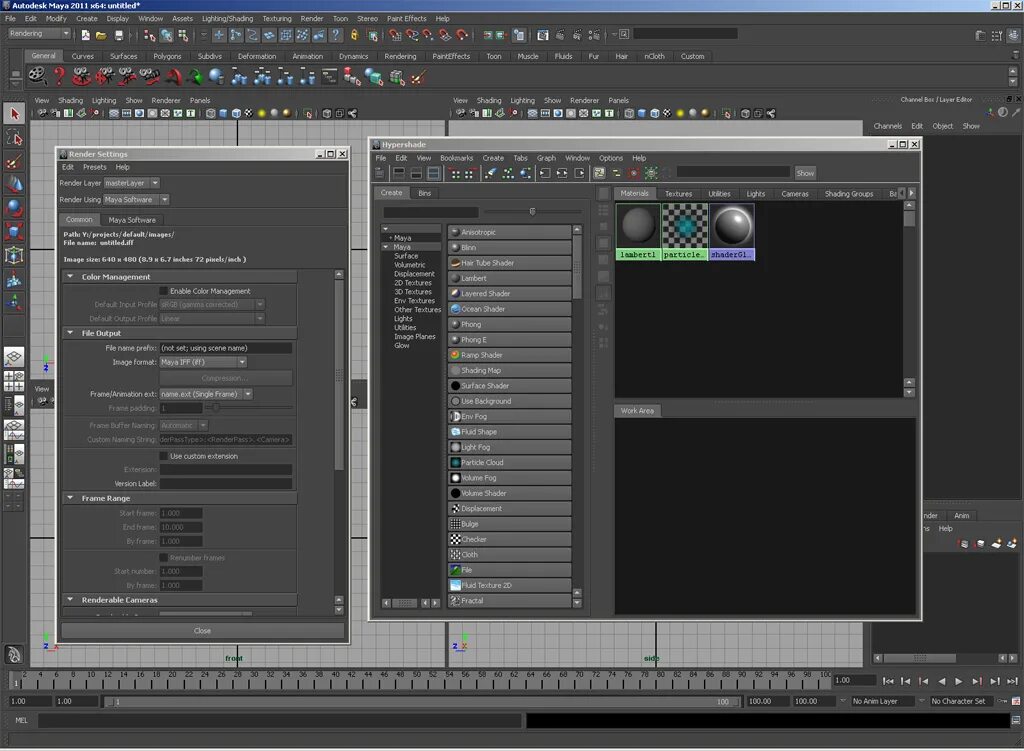The image size is (1024, 751).
Task: Create a Ramp Shader node
Action: (509, 355)
